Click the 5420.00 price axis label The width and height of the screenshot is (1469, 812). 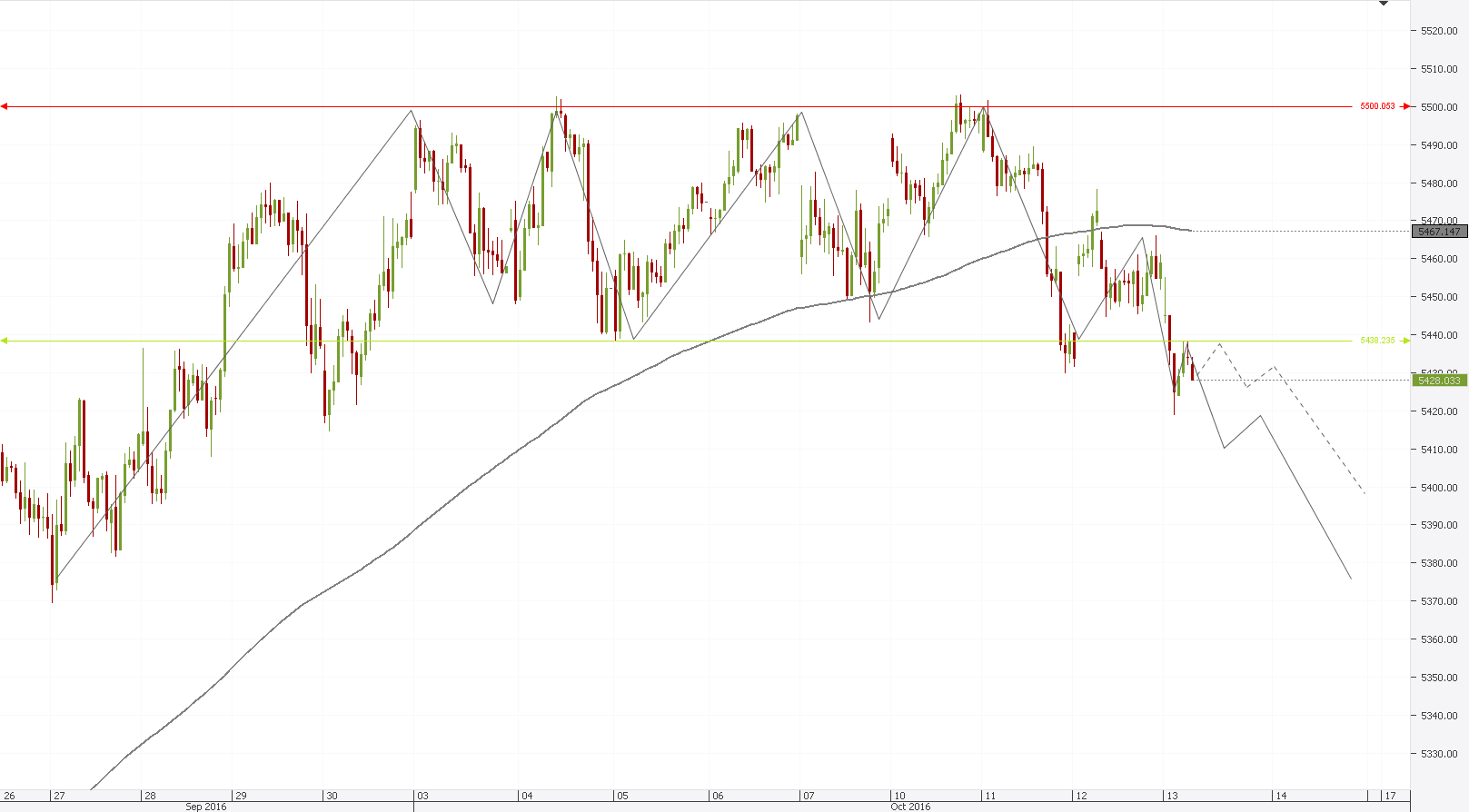coord(1439,411)
